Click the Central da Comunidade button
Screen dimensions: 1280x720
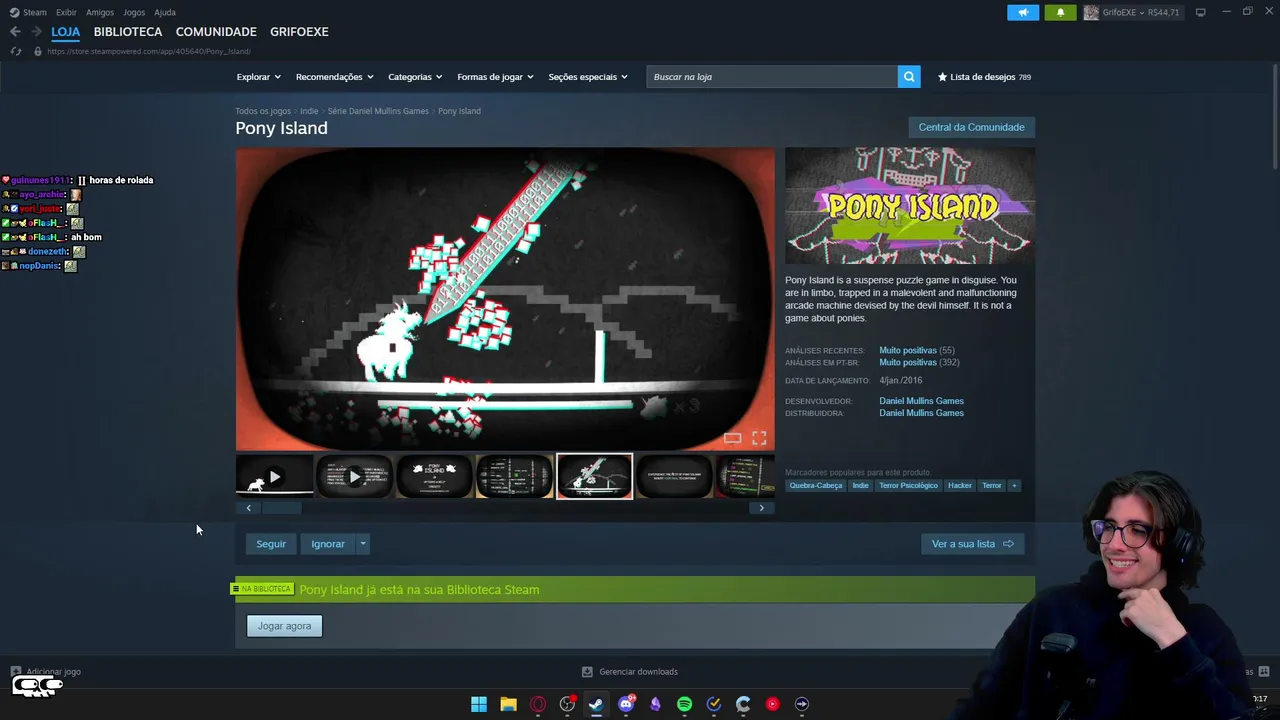[x=971, y=127]
